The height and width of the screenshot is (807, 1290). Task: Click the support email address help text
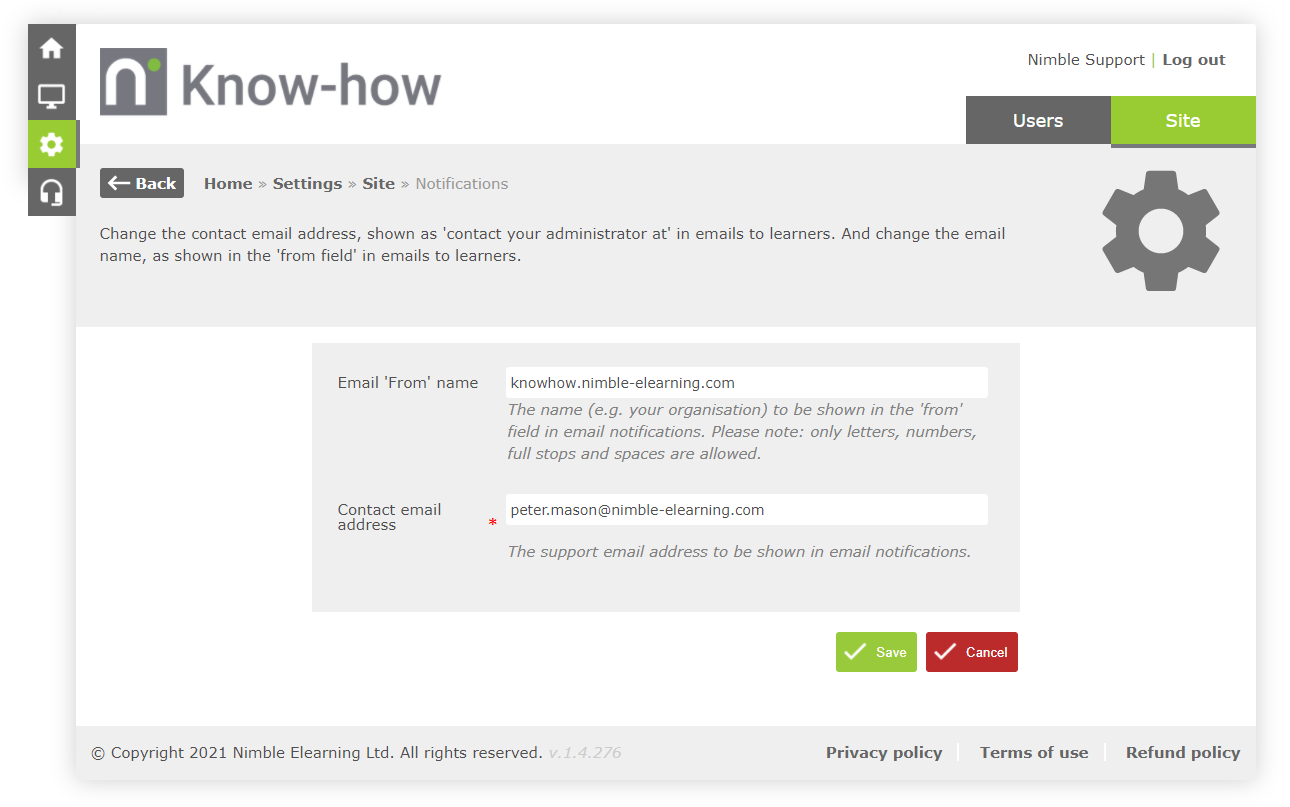click(x=739, y=552)
